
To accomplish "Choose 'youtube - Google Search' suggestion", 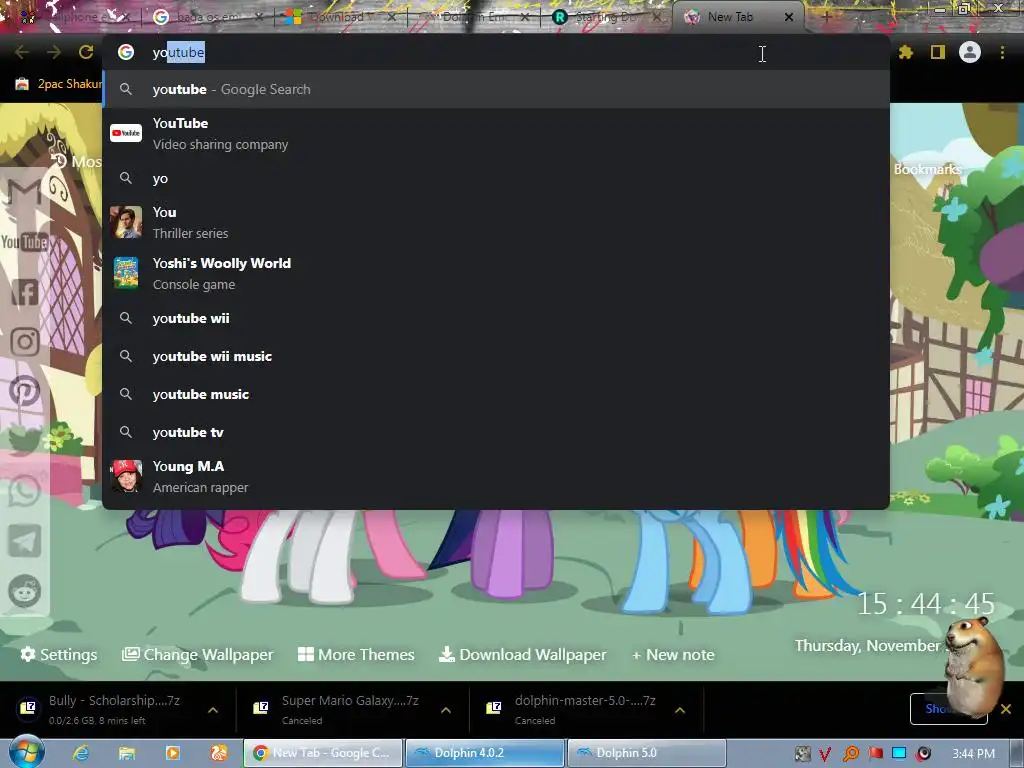I will tap(496, 89).
